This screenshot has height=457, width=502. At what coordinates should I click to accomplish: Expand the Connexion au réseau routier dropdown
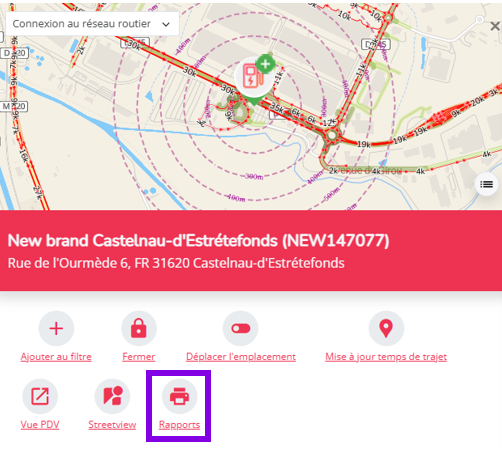tap(92, 24)
